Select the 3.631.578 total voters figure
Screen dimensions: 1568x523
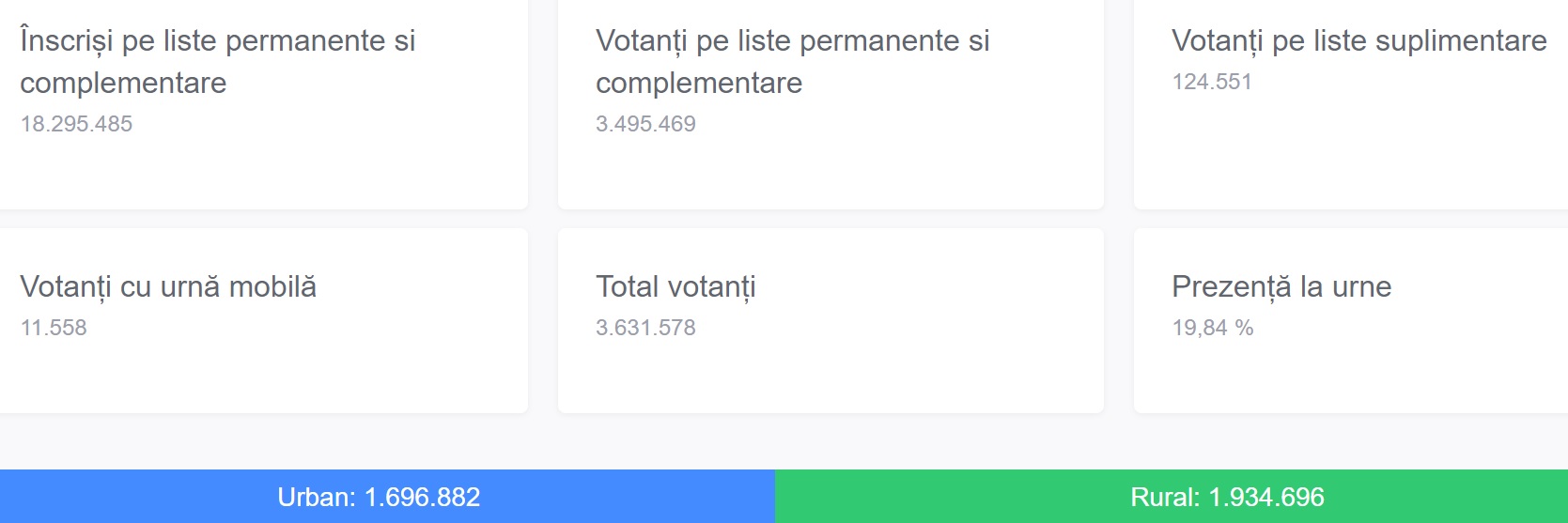645,328
